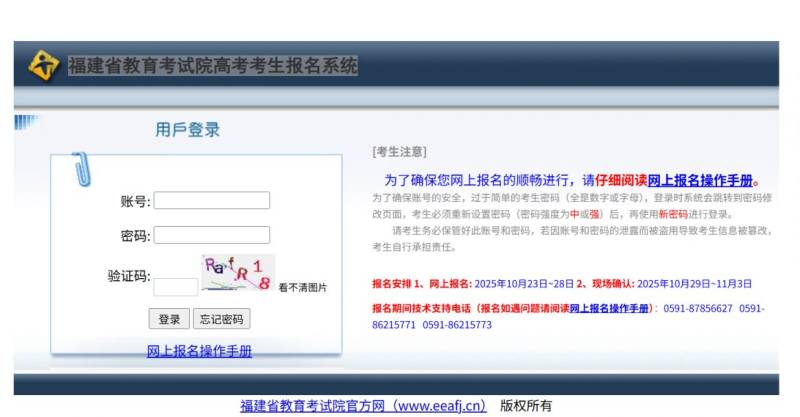Click the [考生注意] notice label
The height and width of the screenshot is (417, 800).
399,152
